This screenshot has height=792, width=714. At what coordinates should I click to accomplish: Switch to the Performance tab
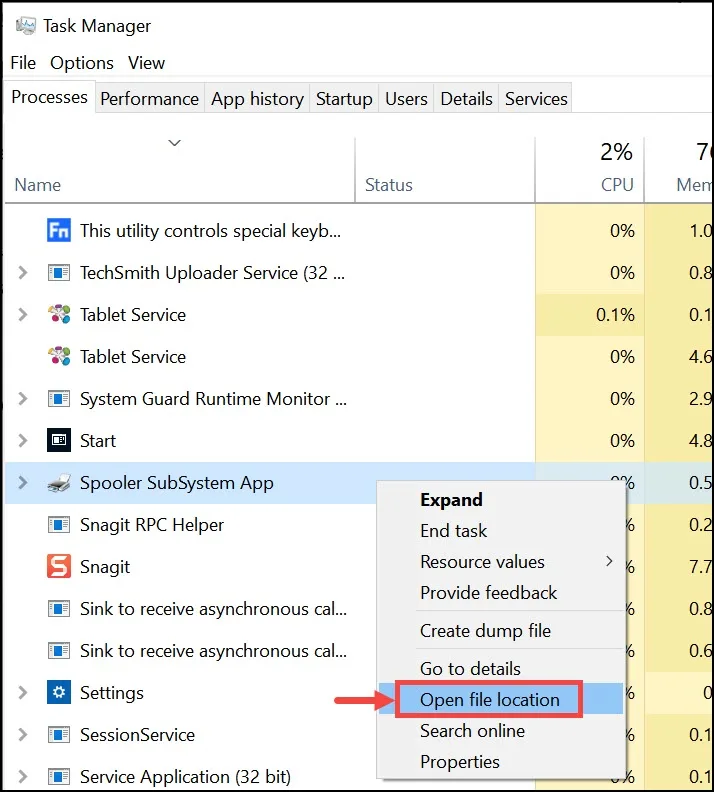(x=149, y=98)
